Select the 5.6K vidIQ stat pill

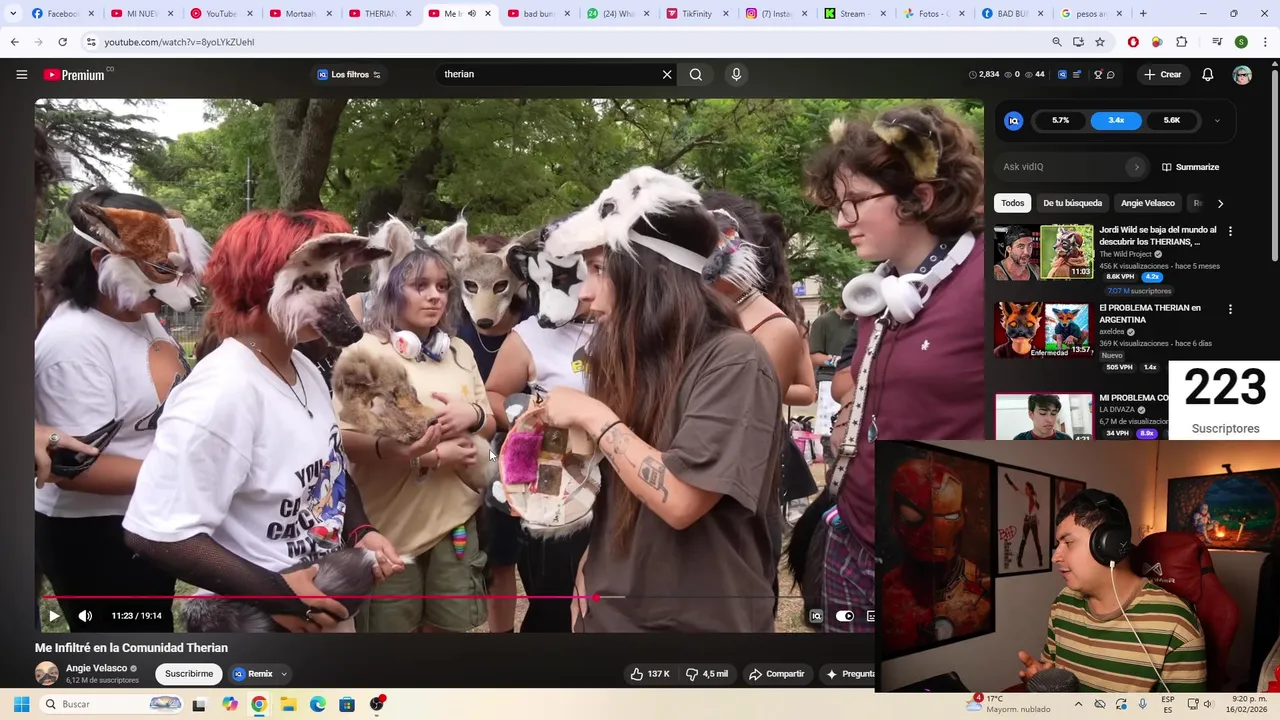click(x=1172, y=121)
